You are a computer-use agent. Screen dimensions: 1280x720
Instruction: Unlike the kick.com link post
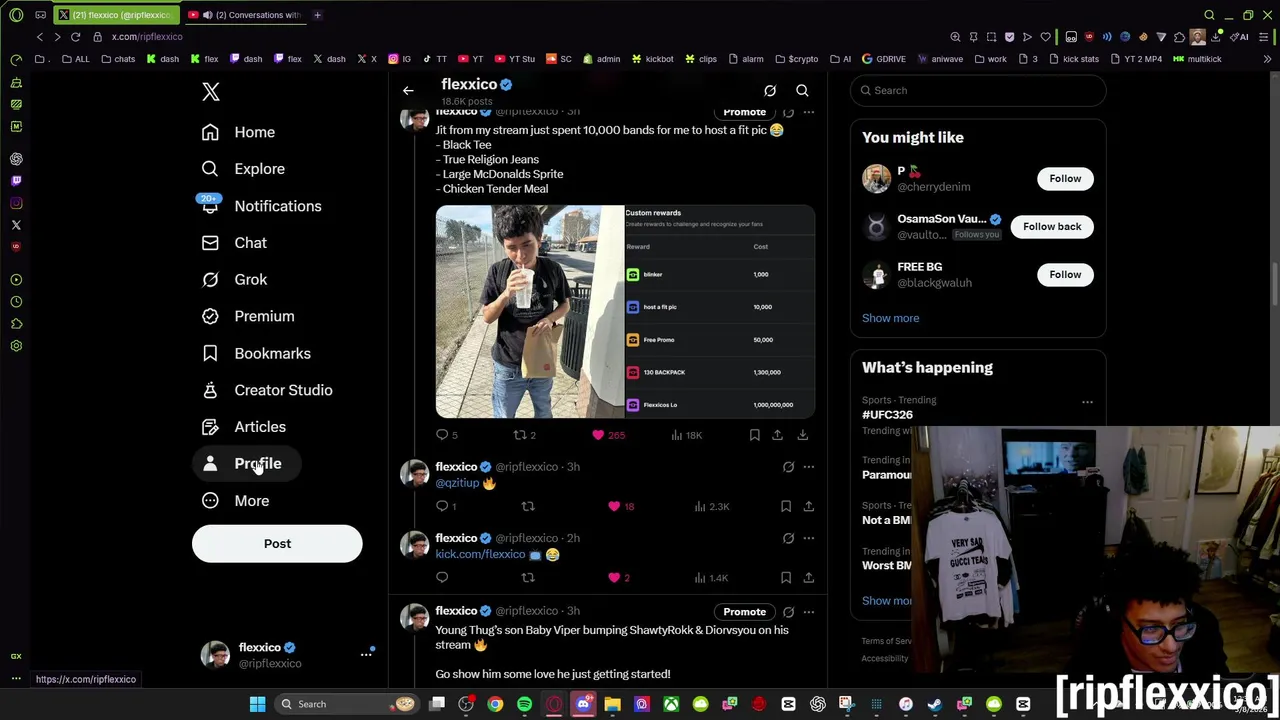click(x=614, y=578)
